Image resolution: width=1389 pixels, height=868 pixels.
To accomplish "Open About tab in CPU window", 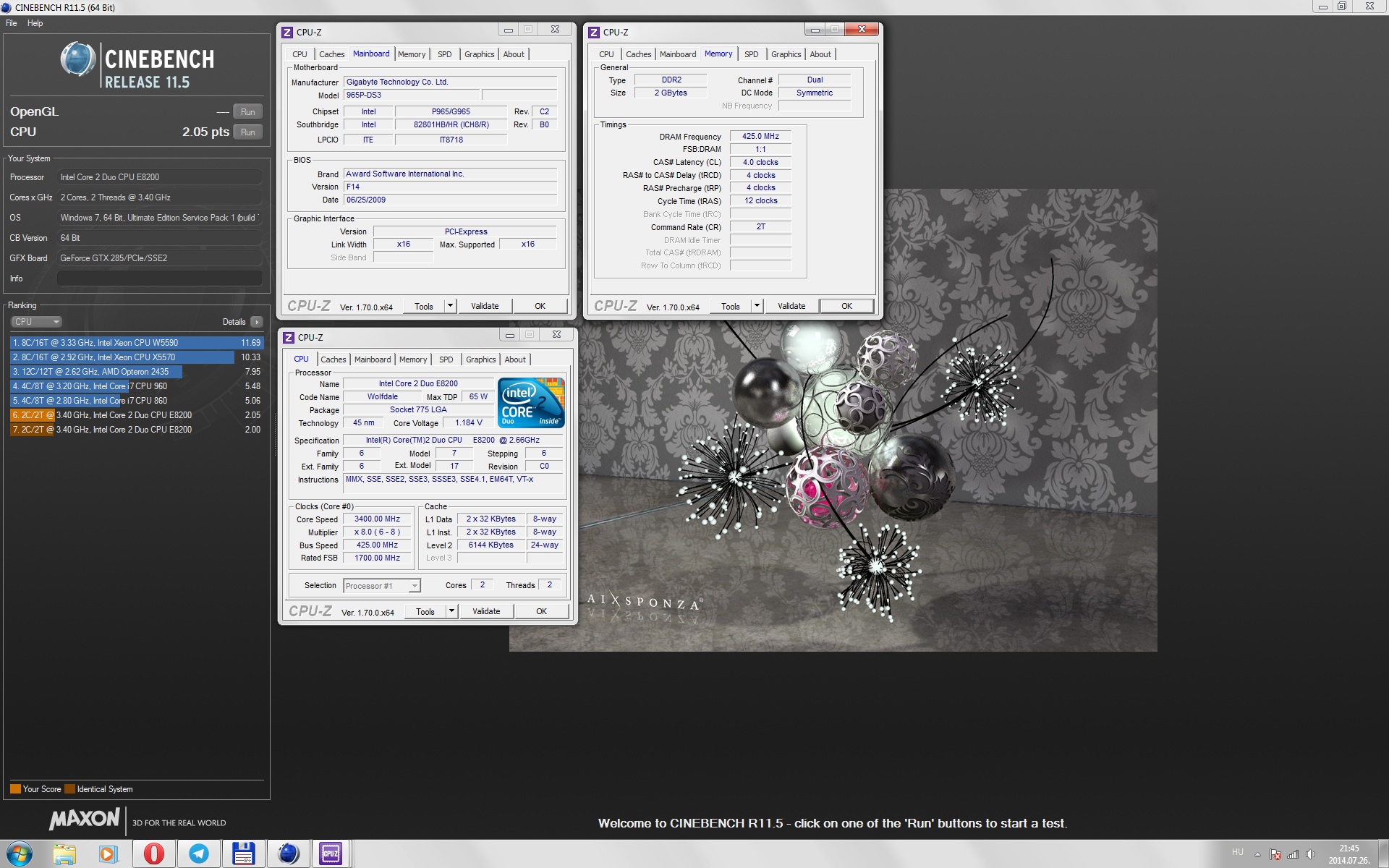I will pos(515,359).
